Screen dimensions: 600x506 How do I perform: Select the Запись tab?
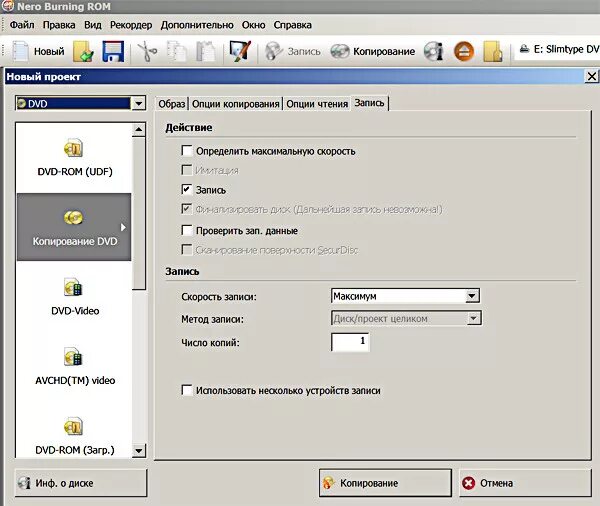(x=369, y=103)
